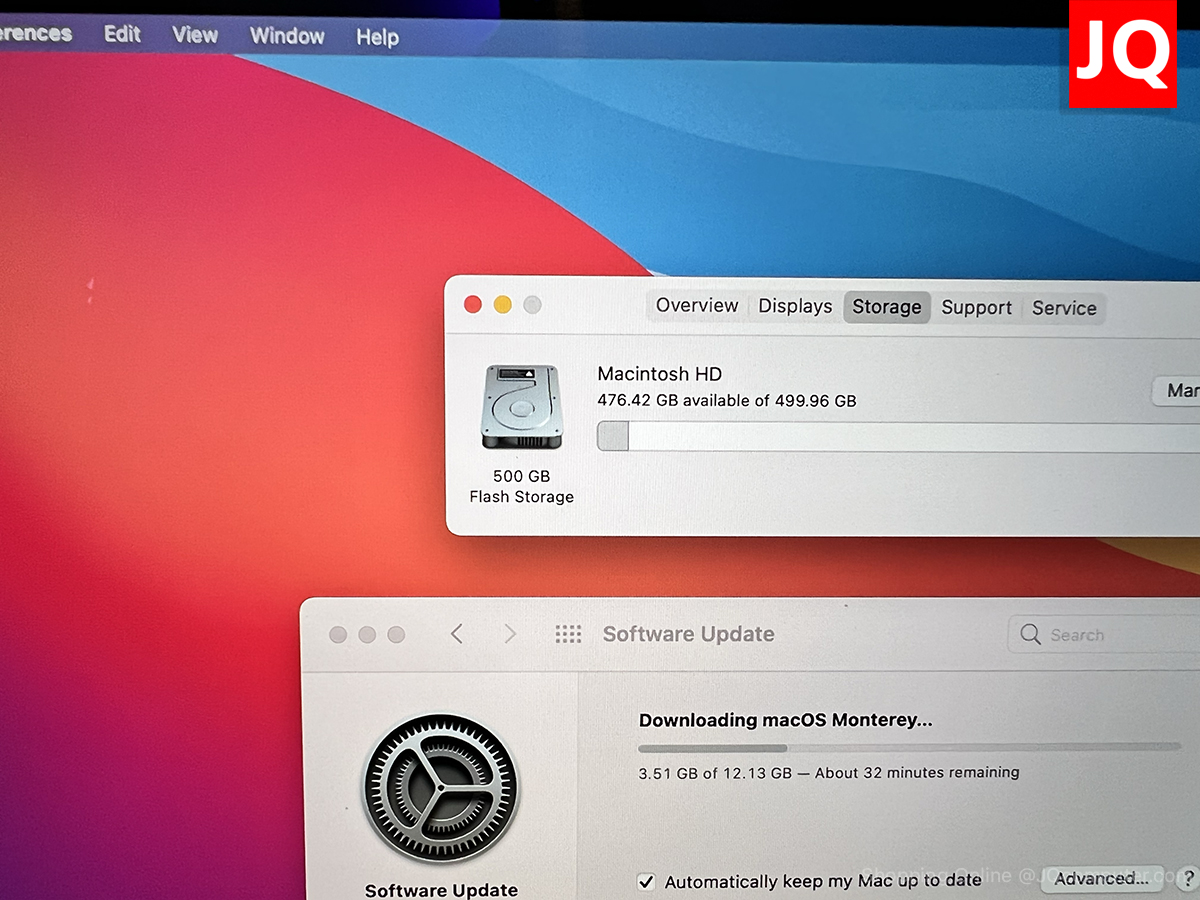
Task: Click the Search field in Software Update
Action: [1104, 635]
